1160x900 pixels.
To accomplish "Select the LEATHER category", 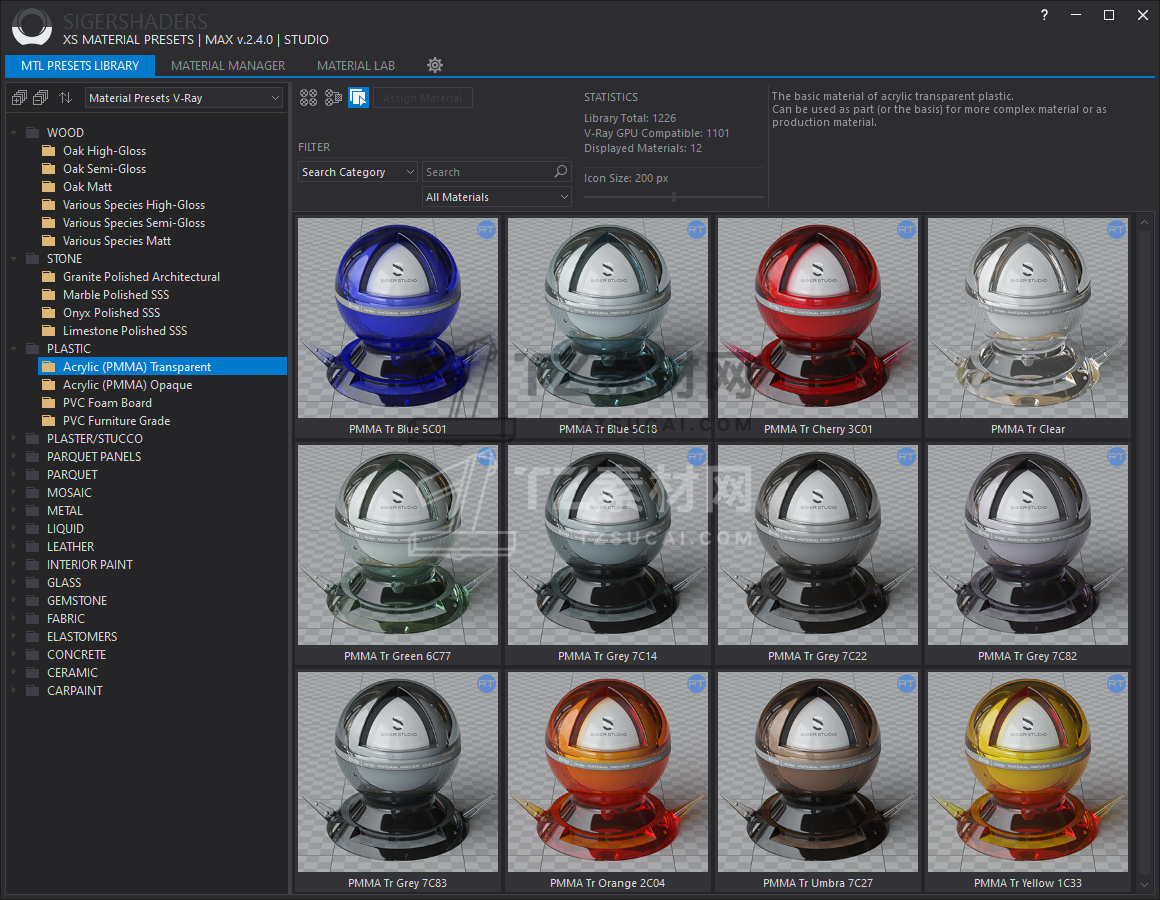I will point(70,547).
